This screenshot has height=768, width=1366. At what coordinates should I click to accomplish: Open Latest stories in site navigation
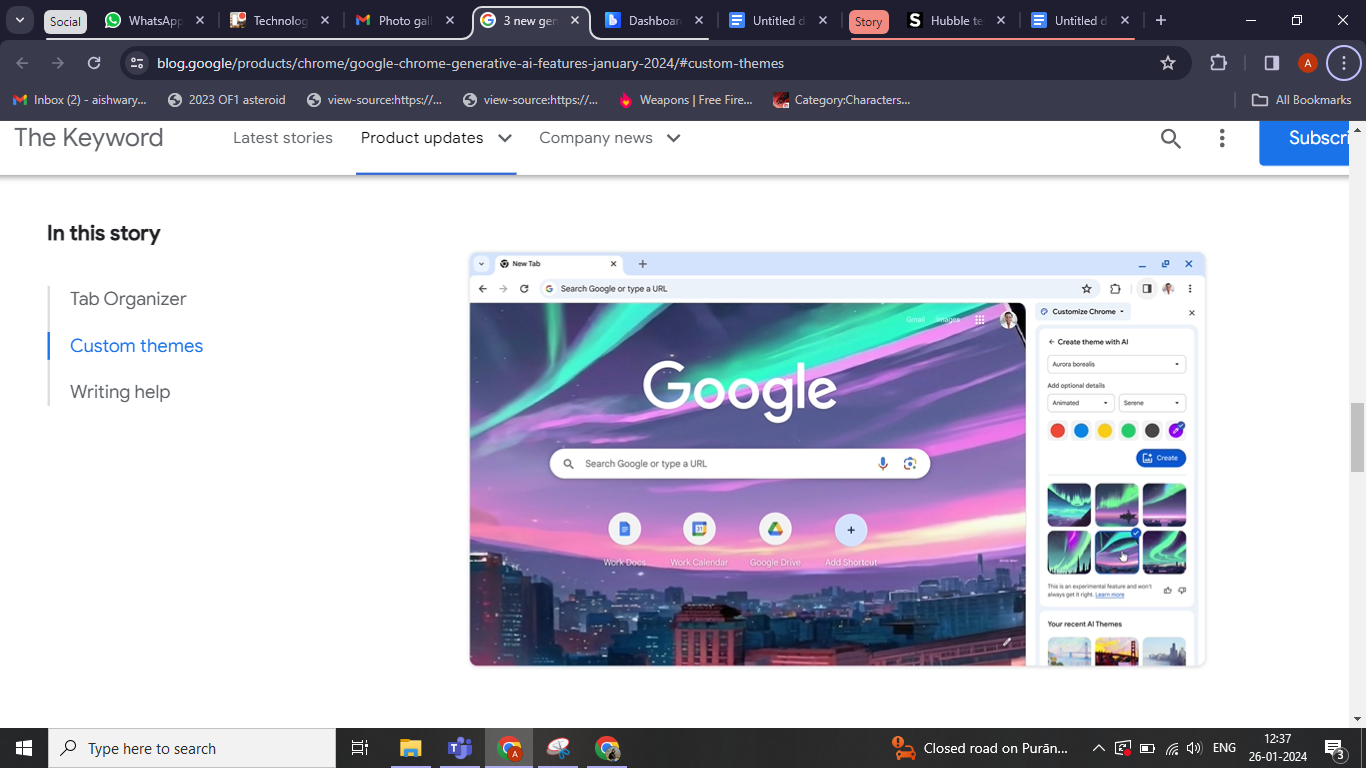(283, 138)
